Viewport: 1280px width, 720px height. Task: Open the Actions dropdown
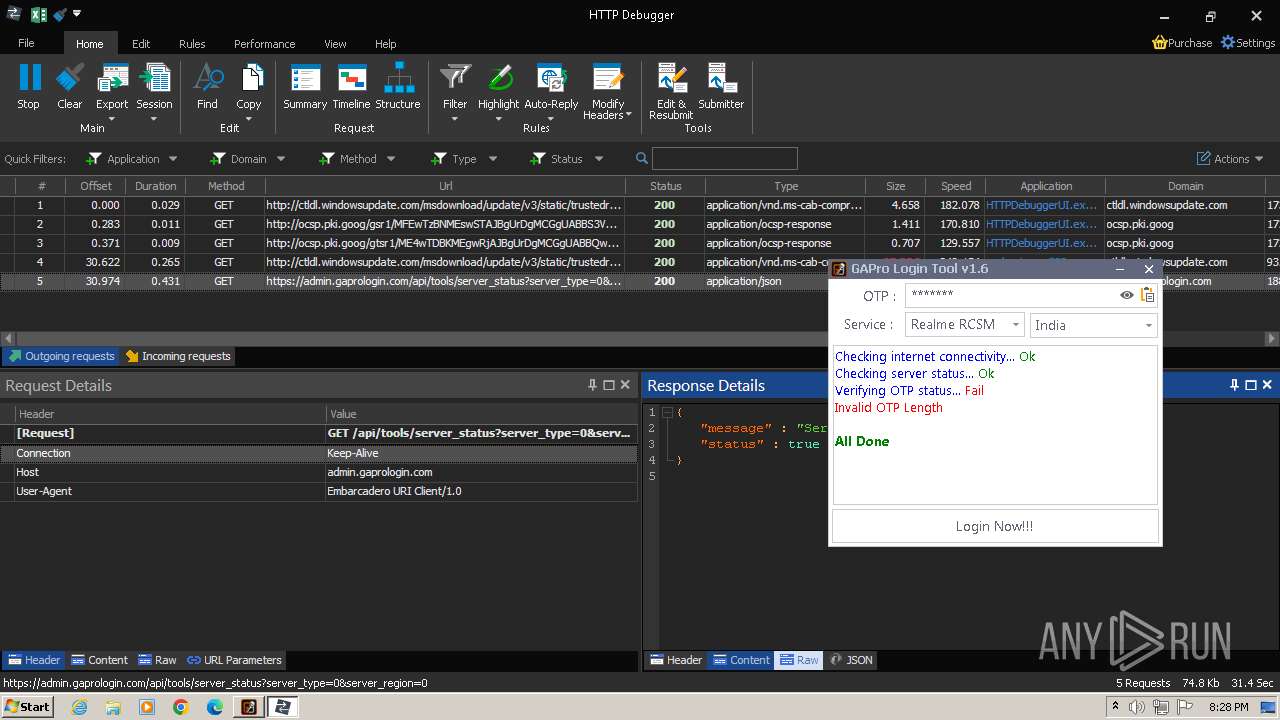point(1230,158)
